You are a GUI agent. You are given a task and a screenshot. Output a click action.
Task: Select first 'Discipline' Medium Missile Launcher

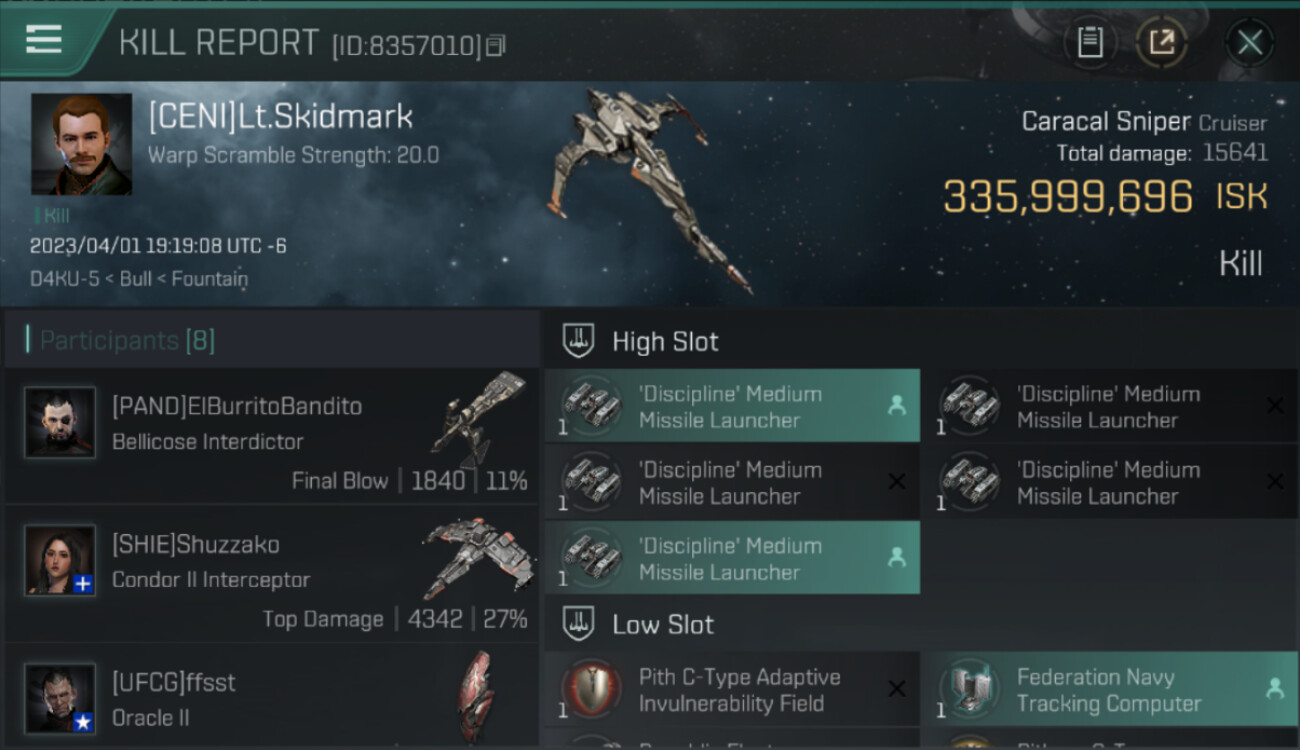(x=732, y=406)
